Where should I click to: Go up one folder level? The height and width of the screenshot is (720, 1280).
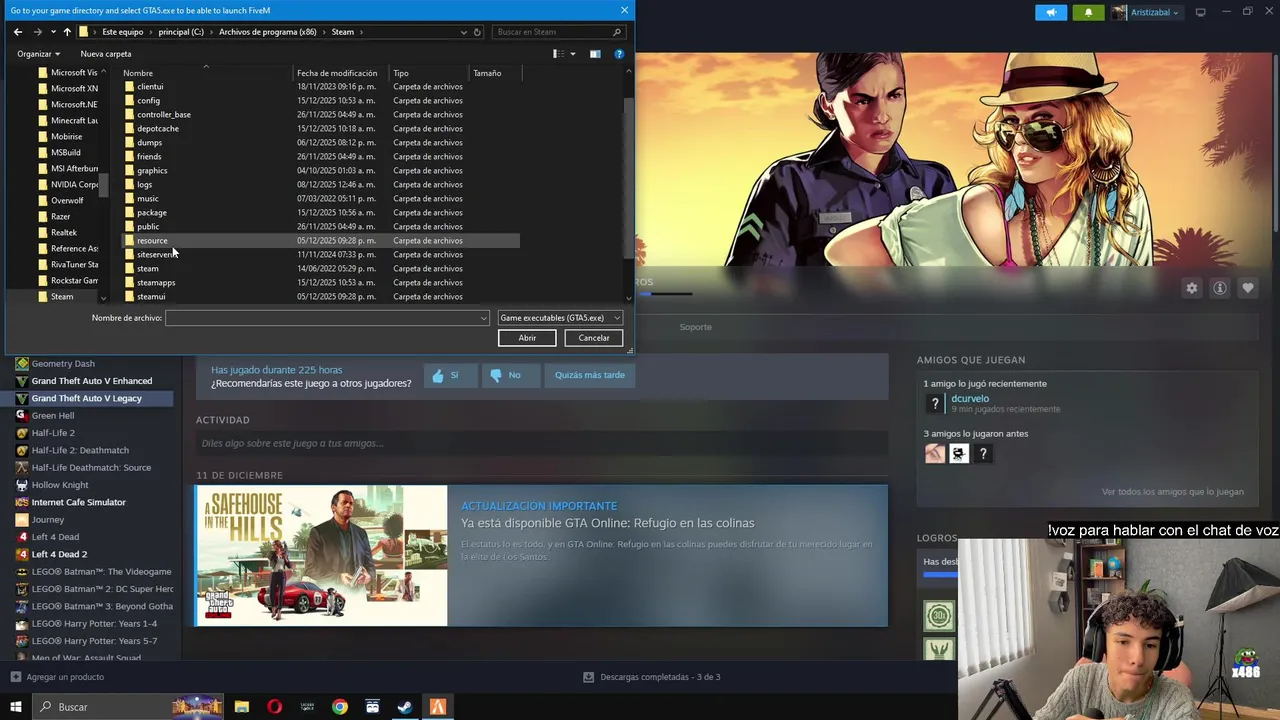(x=66, y=32)
